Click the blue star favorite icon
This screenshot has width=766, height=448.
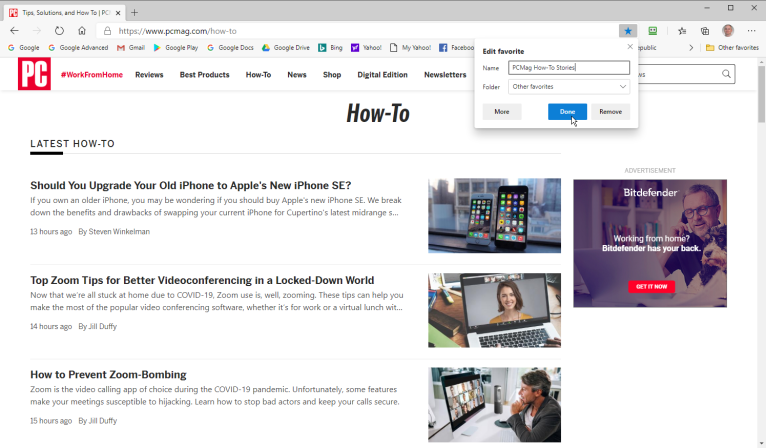(628, 31)
